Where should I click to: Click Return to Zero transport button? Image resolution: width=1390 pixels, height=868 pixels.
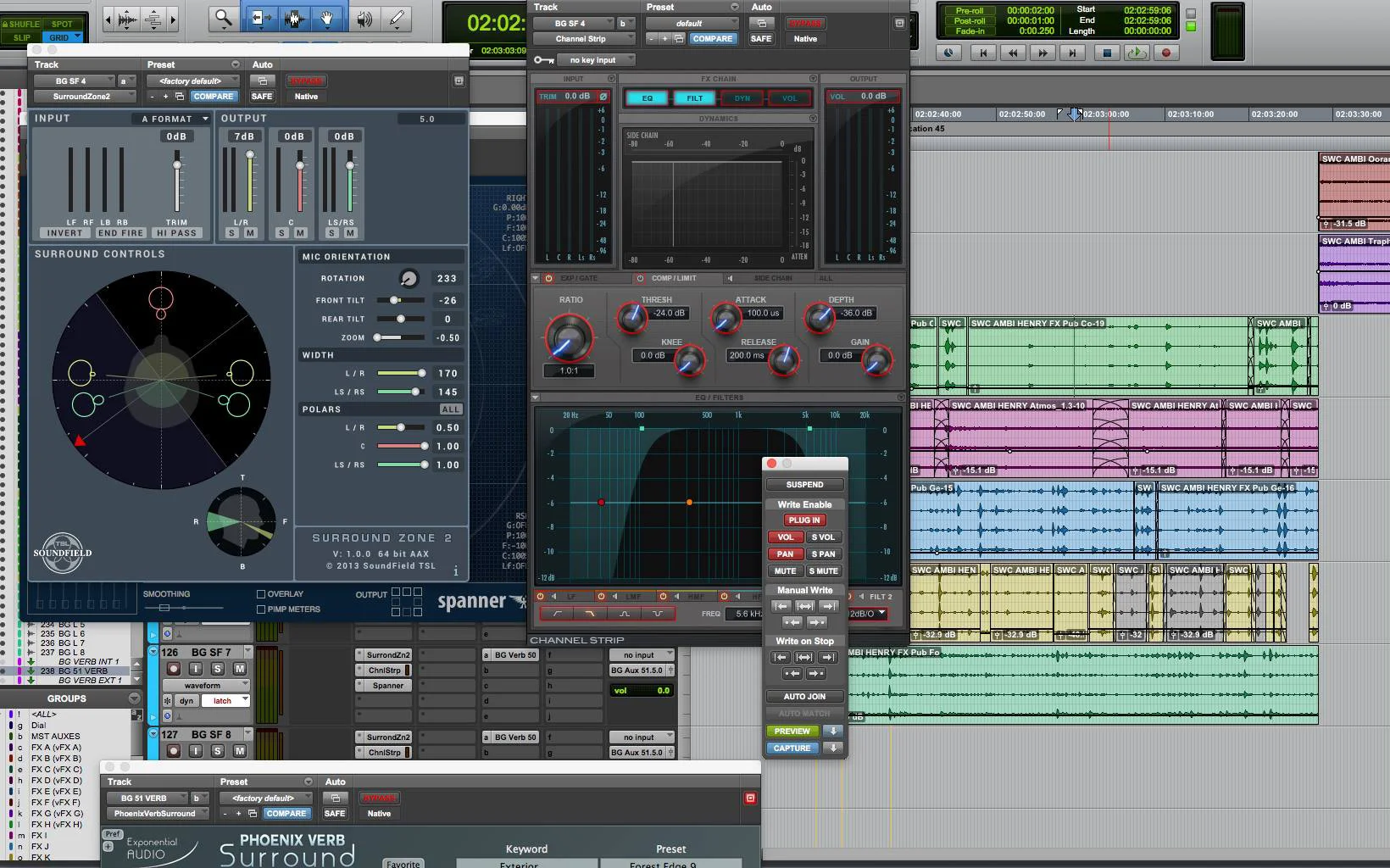tap(983, 53)
